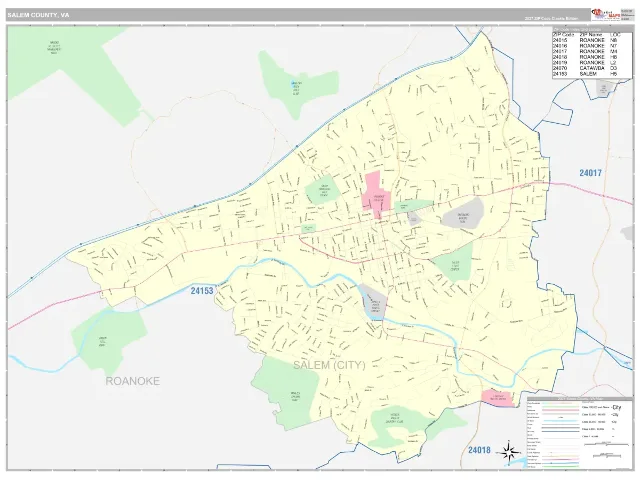Click the compass rose north arrow icon

pos(509,452)
